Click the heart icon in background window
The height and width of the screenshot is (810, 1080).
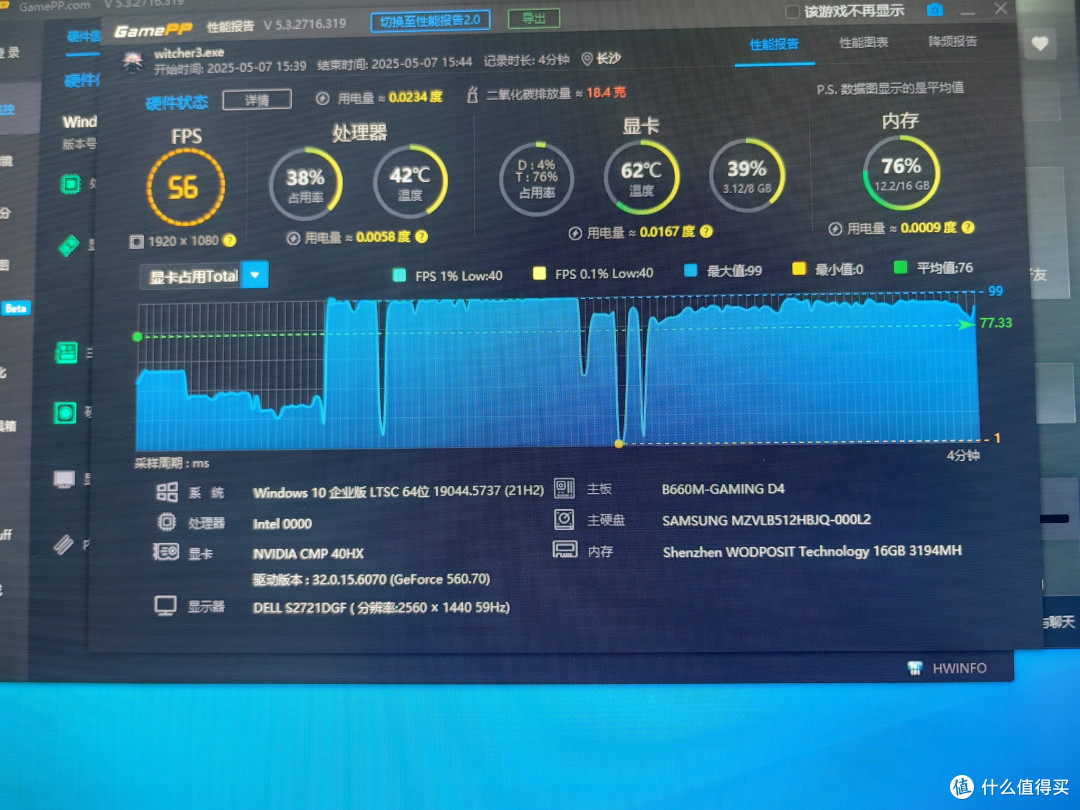[x=1040, y=44]
